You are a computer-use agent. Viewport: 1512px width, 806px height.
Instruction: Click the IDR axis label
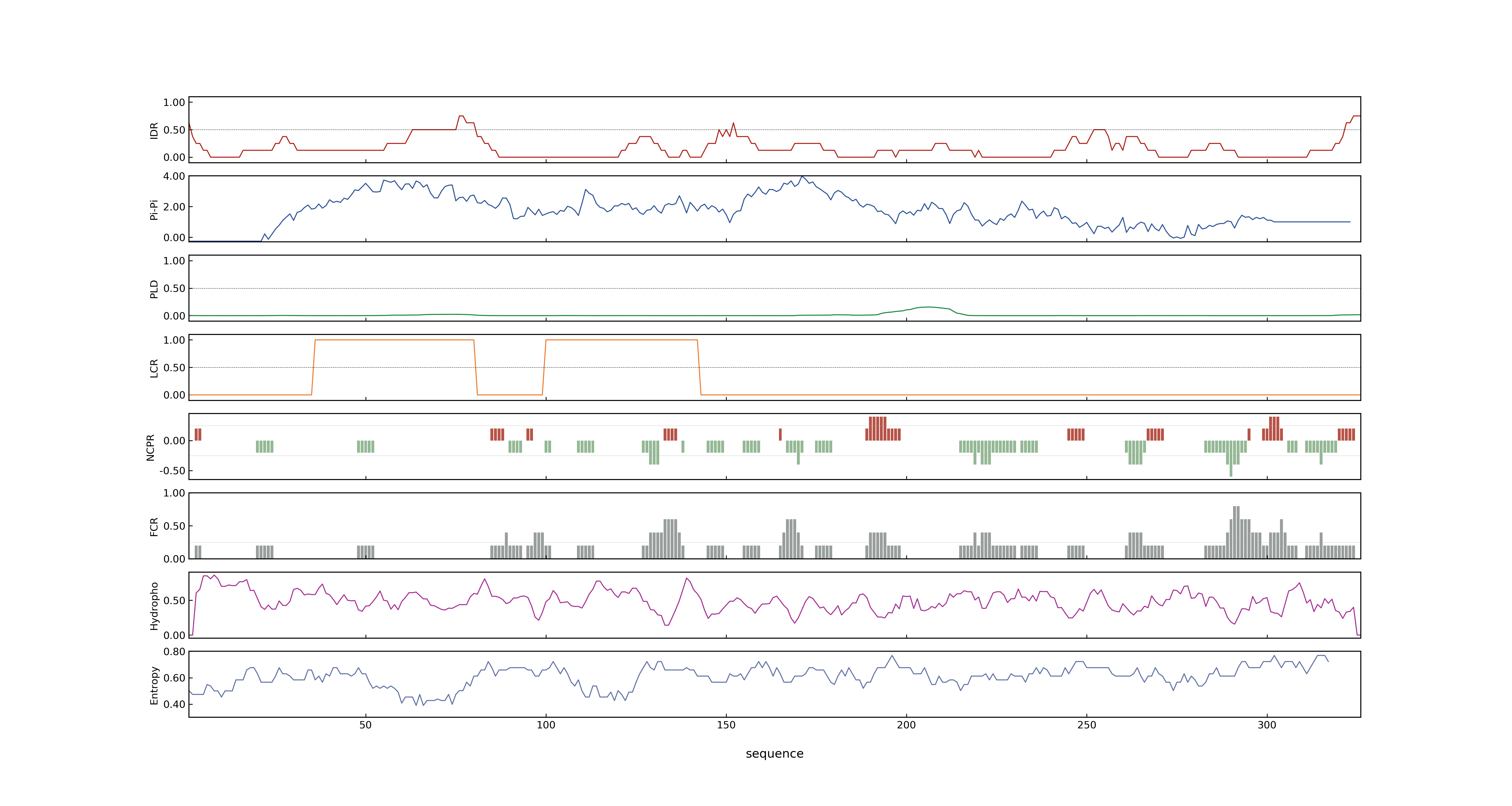tap(154, 130)
